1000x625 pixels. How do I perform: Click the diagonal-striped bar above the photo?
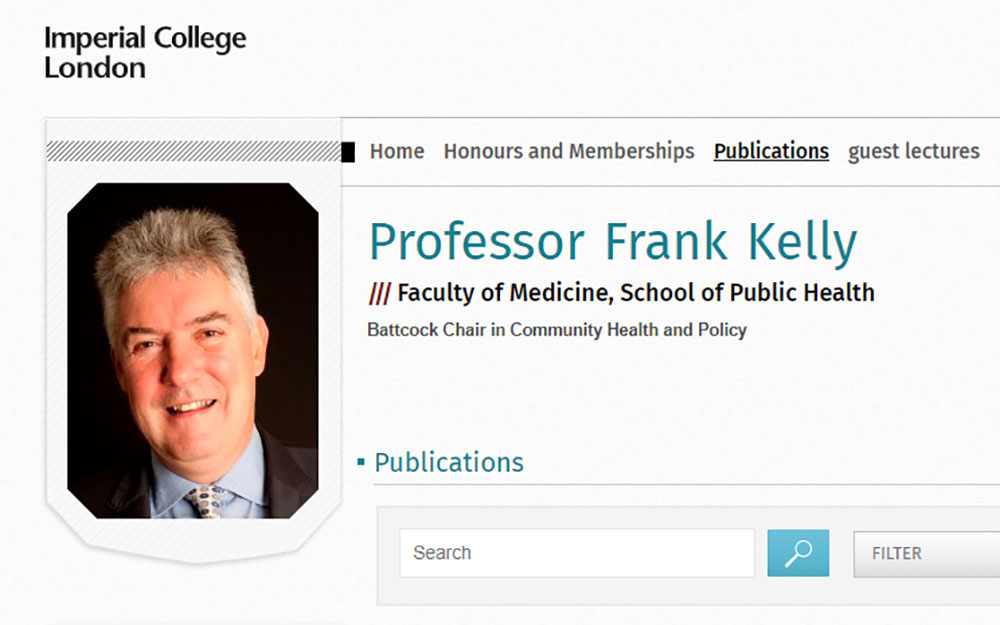tap(193, 151)
